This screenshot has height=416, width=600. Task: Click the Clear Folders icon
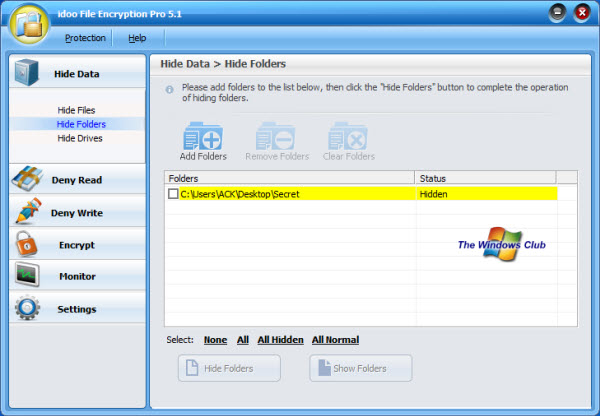coord(347,136)
